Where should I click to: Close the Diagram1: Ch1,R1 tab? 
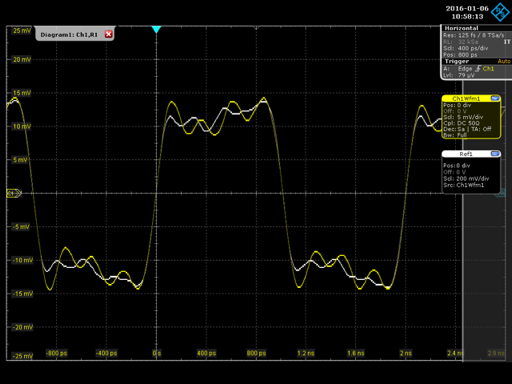(x=109, y=34)
